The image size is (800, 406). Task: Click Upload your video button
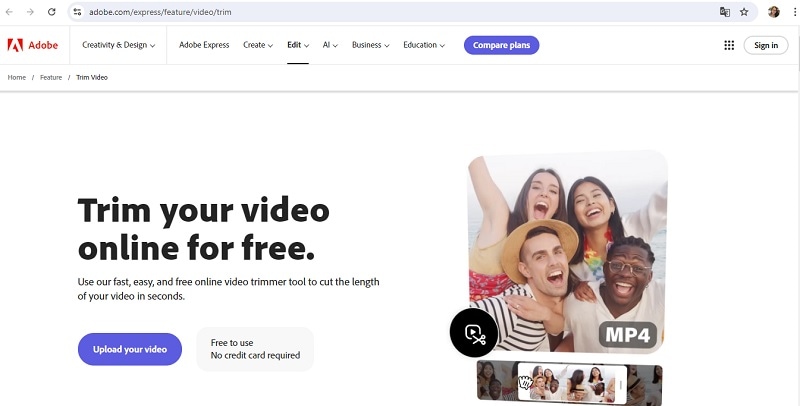pyautogui.click(x=130, y=349)
